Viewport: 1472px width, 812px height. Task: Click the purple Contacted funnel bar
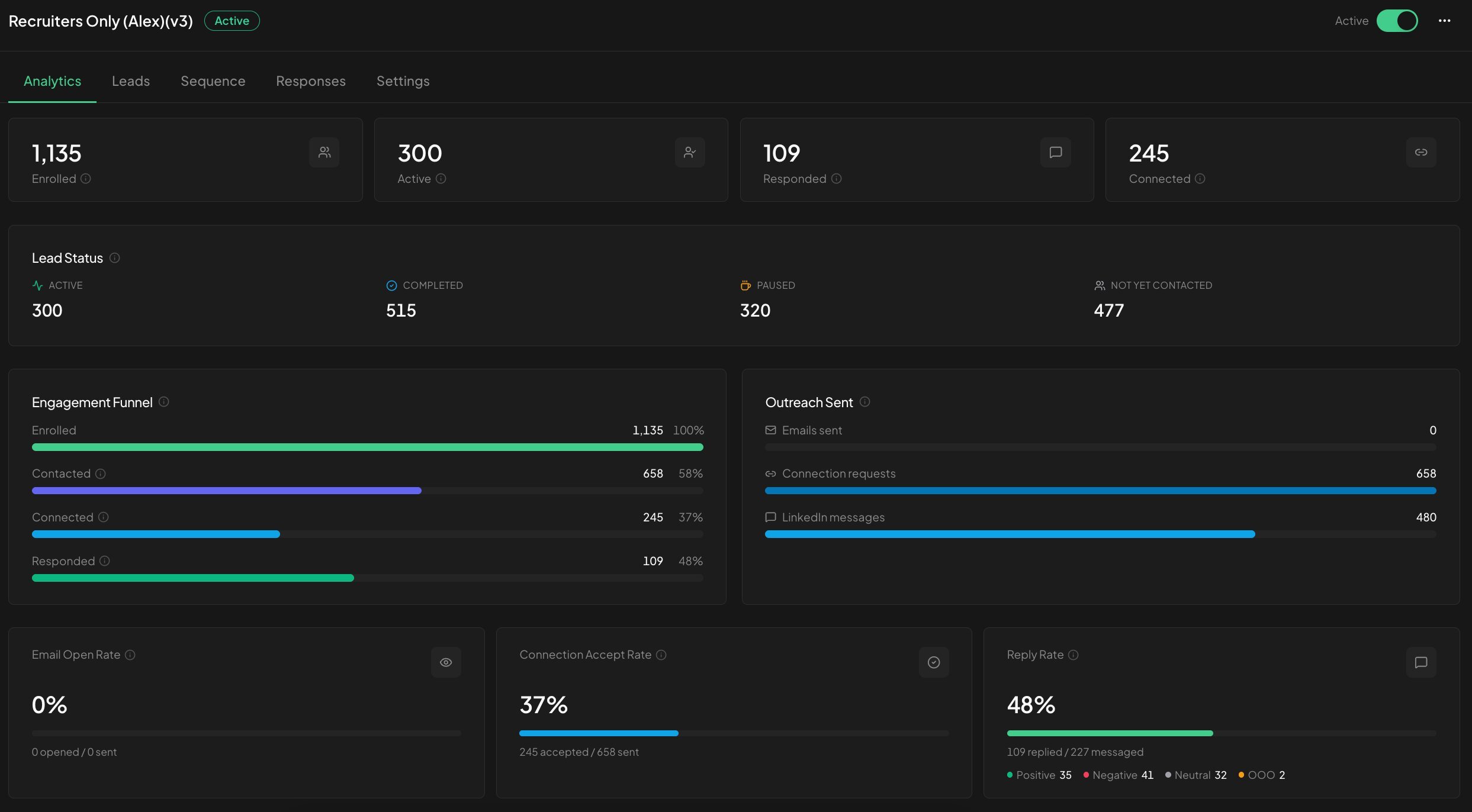[227, 491]
